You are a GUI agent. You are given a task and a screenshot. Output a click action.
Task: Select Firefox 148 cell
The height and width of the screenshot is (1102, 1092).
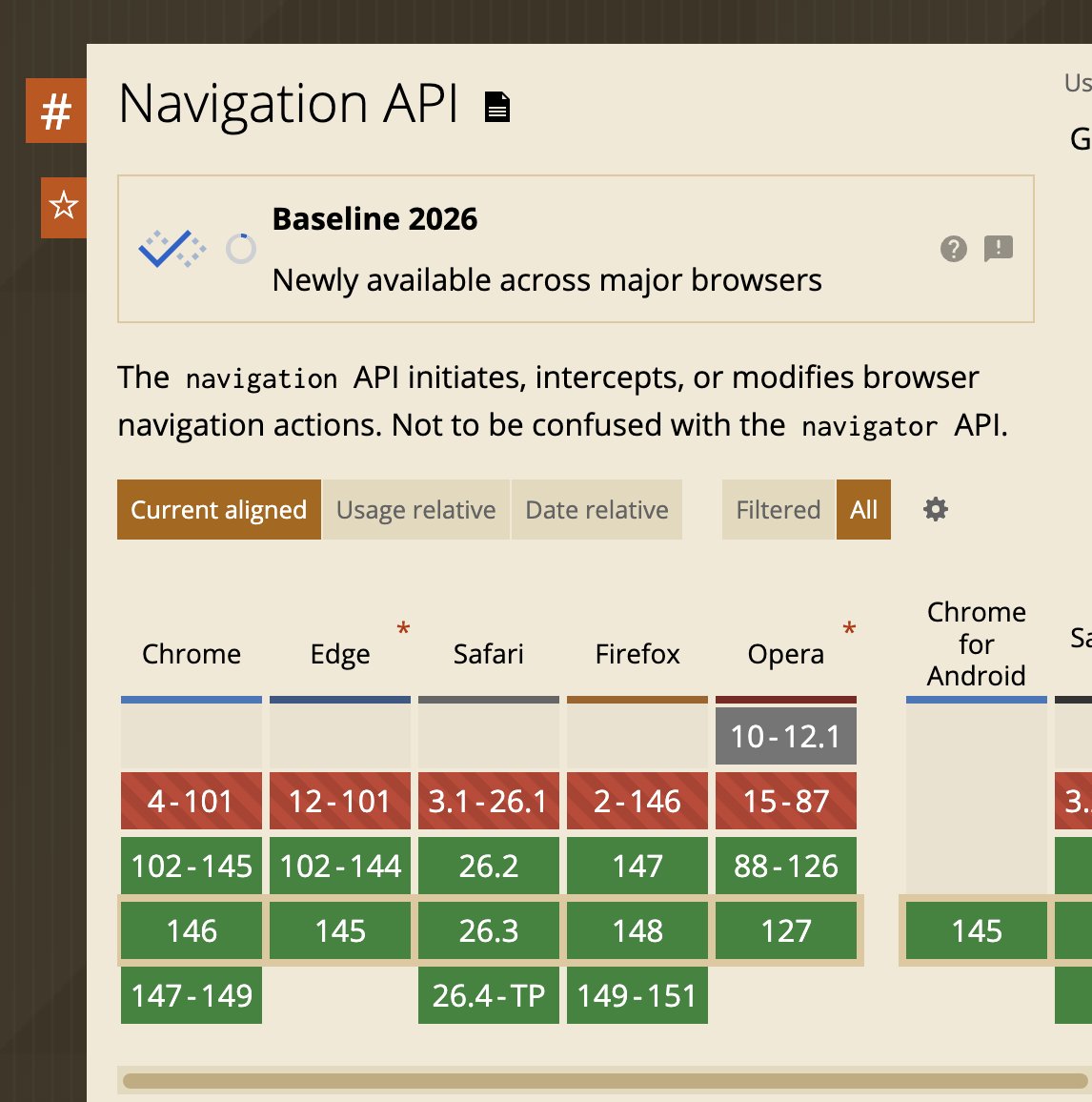(637, 930)
